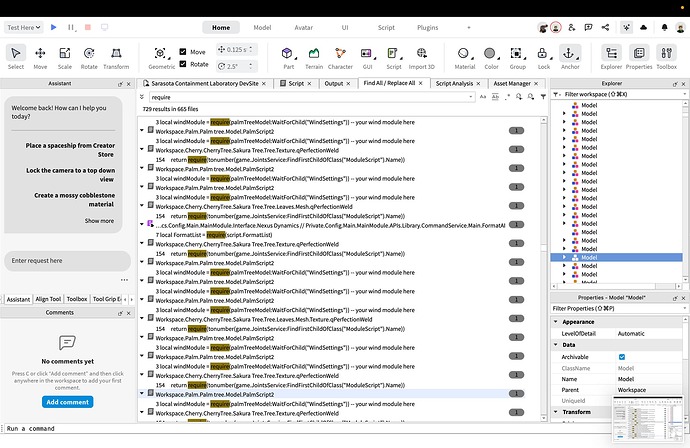
Task: Open the notifications bell
Action: click(x=664, y=27)
